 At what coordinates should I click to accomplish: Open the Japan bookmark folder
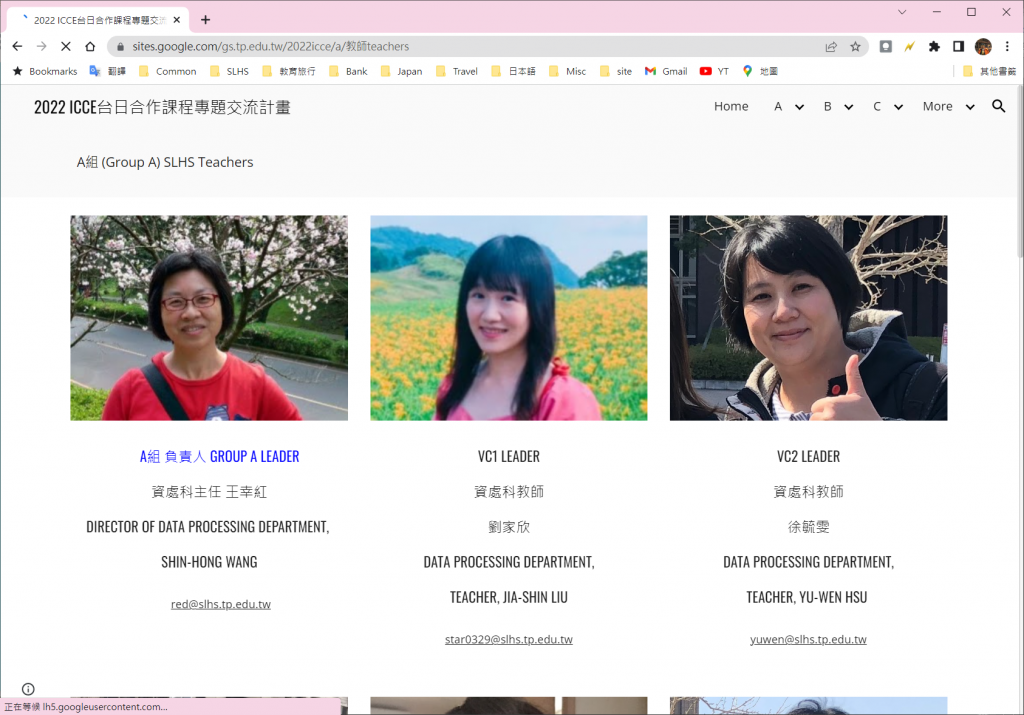tap(402, 71)
